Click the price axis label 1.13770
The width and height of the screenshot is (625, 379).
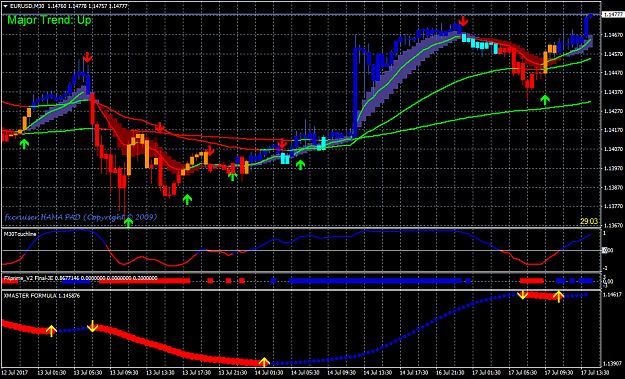613,206
